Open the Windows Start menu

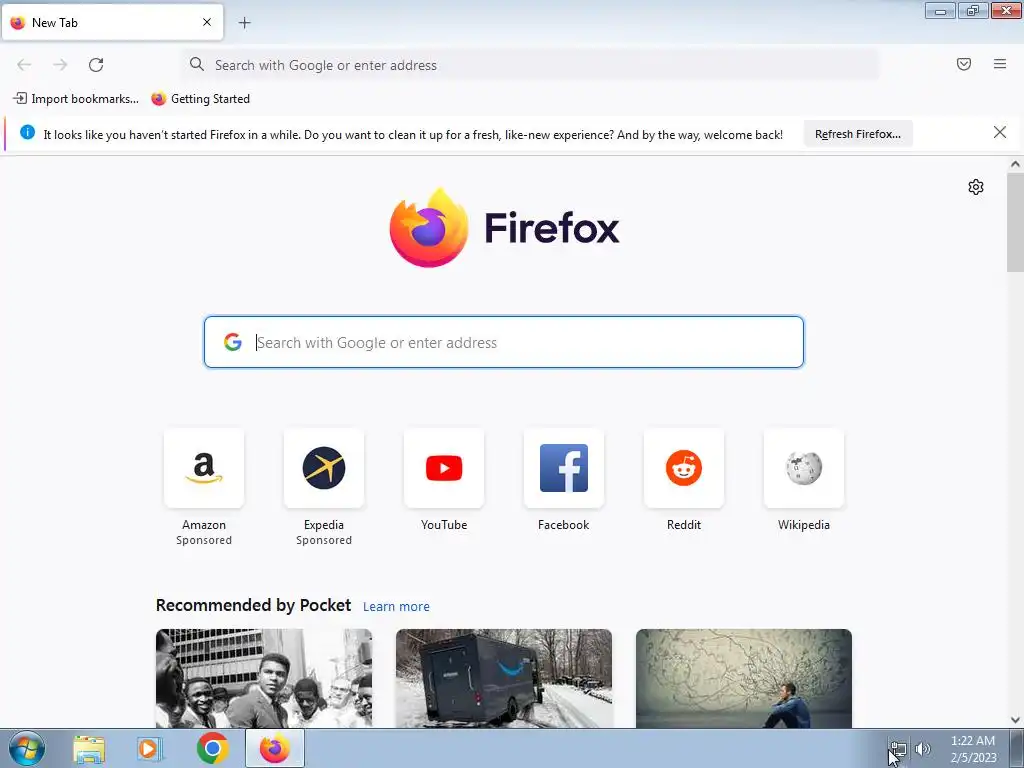[27, 748]
